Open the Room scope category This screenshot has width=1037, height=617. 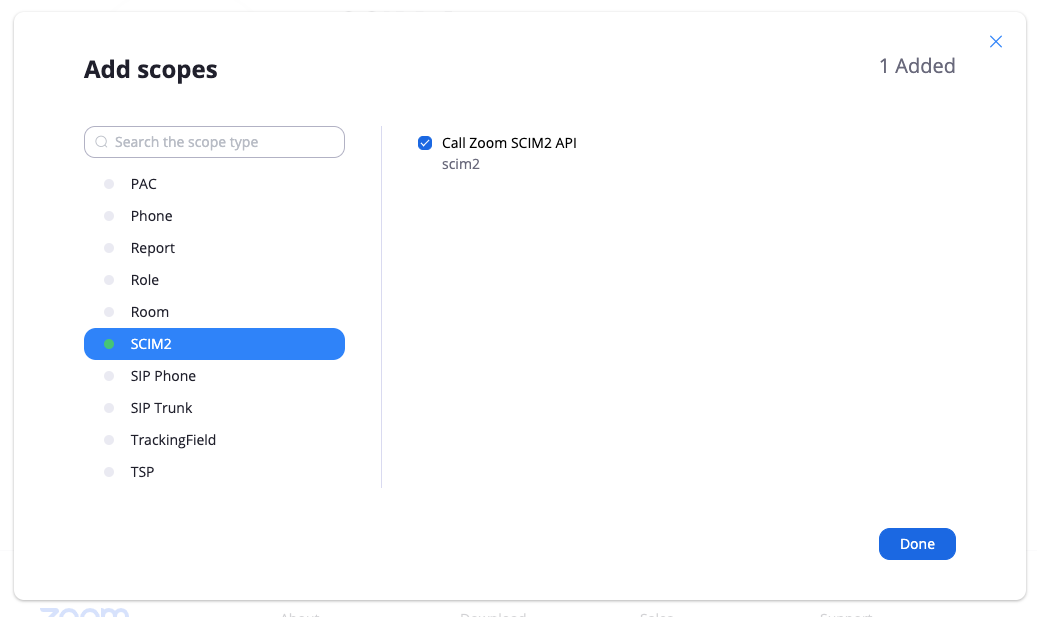(150, 312)
